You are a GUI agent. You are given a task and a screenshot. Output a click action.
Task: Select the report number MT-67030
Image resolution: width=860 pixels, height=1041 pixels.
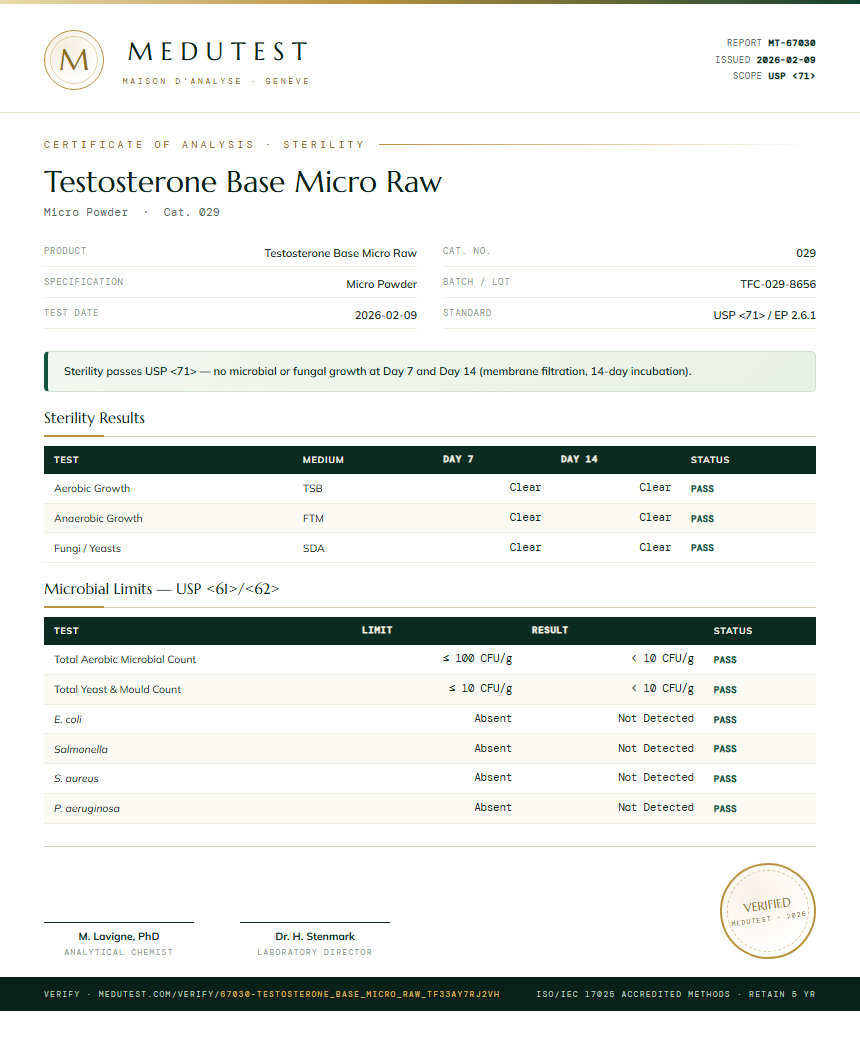(x=792, y=42)
